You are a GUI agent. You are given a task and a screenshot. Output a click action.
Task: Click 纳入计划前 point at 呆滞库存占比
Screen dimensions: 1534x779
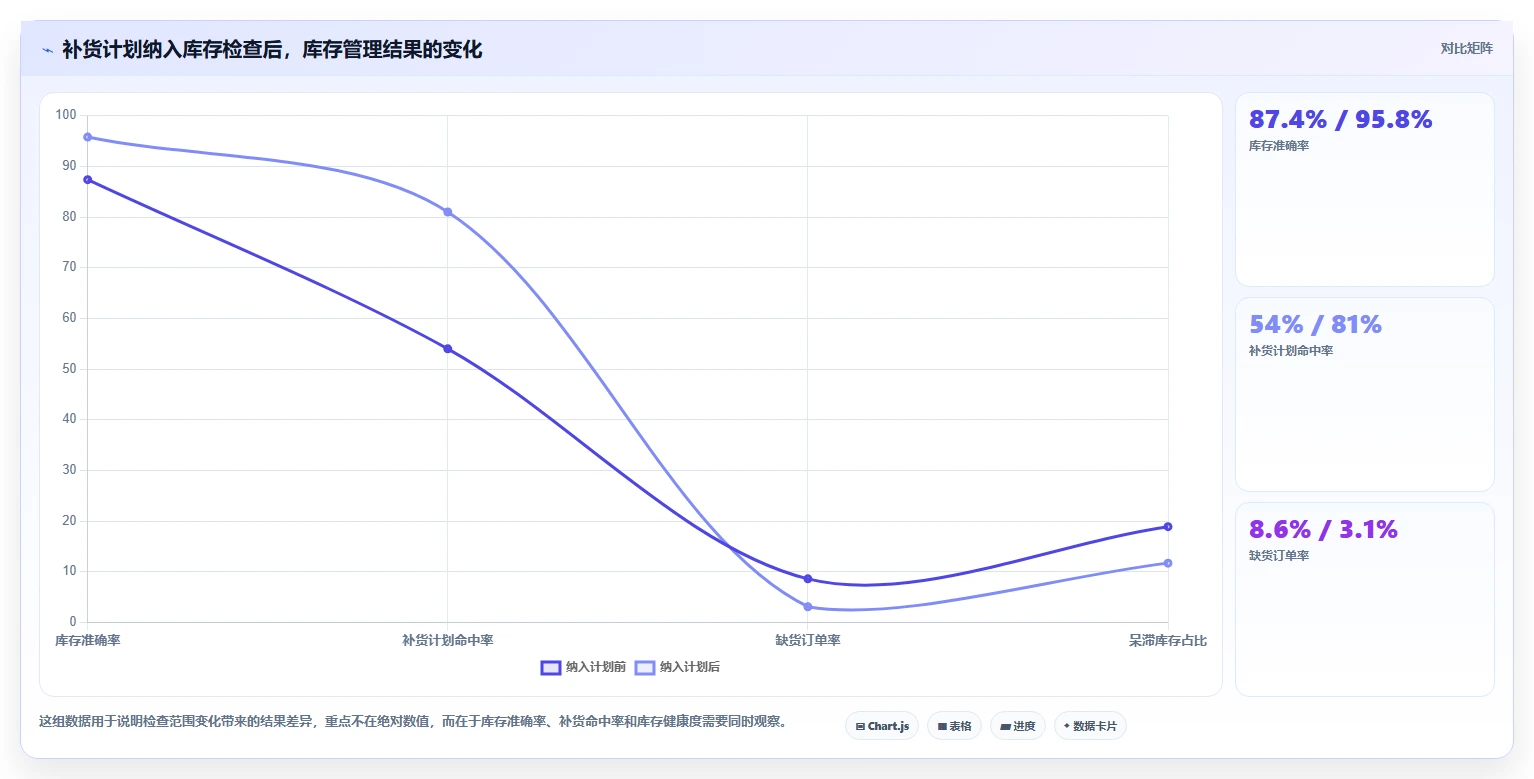coord(1168,527)
